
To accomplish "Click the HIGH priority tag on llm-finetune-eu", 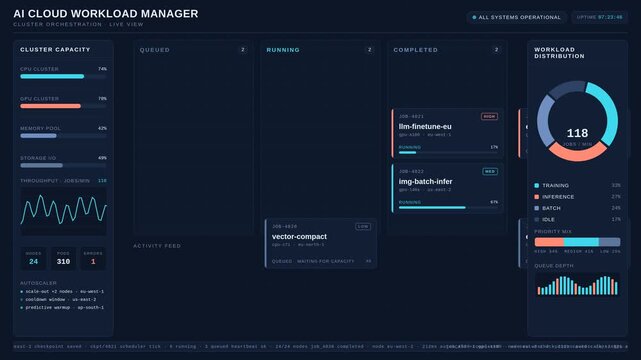I will point(489,116).
